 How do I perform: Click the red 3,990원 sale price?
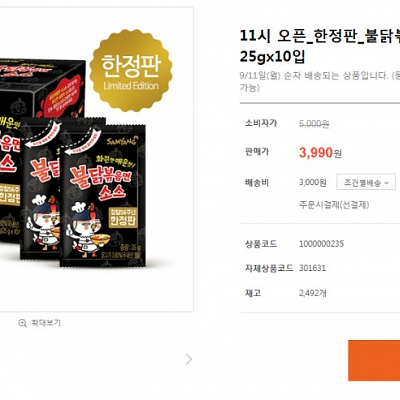tap(320, 153)
